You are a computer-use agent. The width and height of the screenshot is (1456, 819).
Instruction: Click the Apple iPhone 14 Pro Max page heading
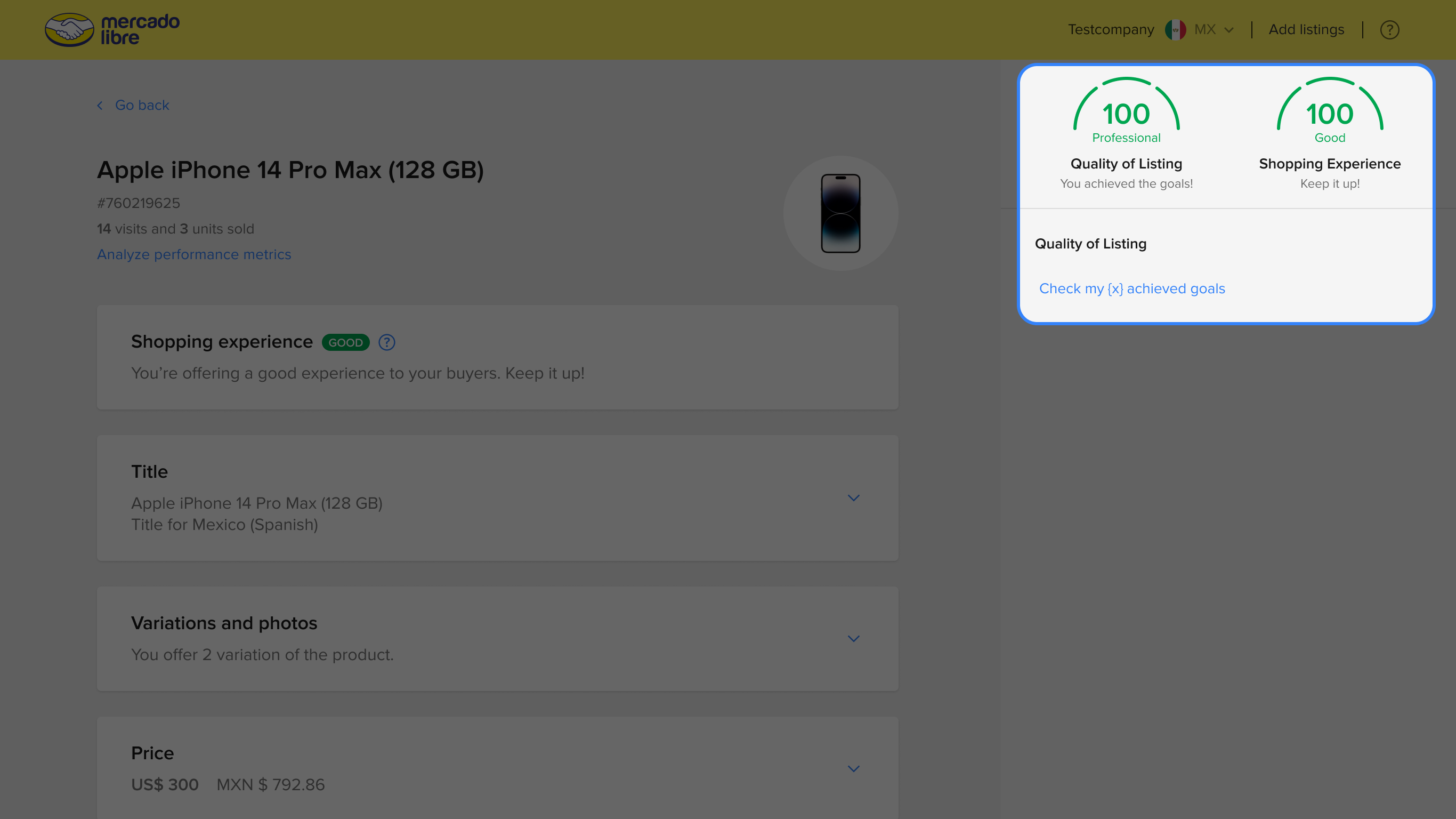(x=290, y=170)
